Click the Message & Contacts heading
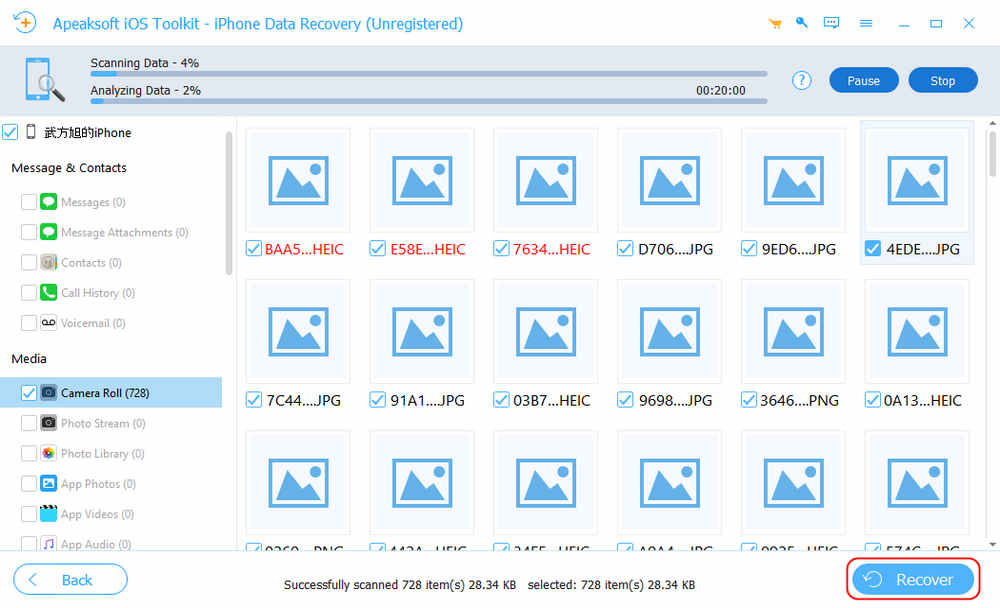Screen dimensions: 1000x608 click(x=69, y=168)
